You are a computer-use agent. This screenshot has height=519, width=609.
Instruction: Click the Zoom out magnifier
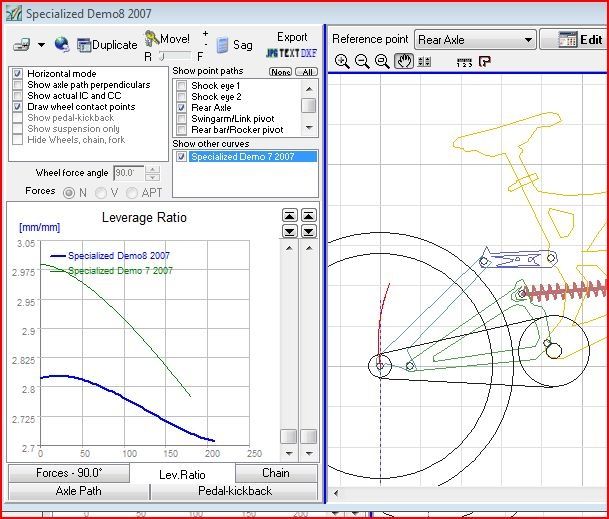pos(362,61)
